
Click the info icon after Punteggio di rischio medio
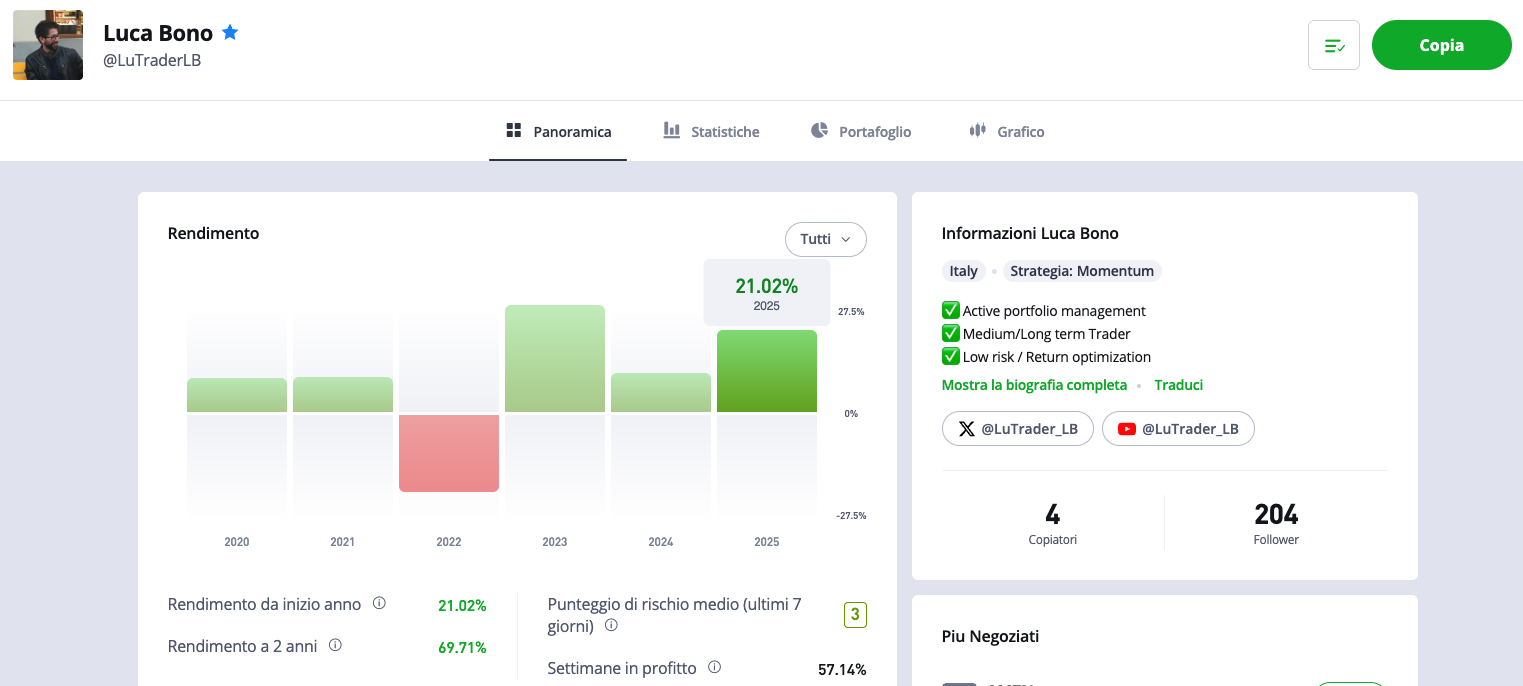(611, 626)
